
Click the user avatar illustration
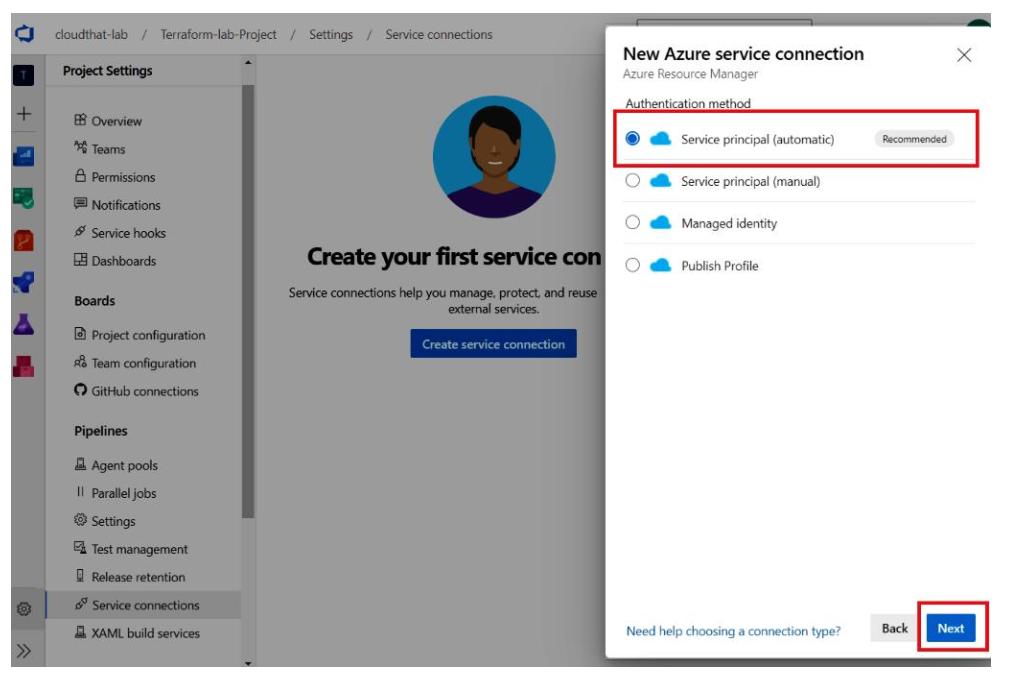click(494, 157)
